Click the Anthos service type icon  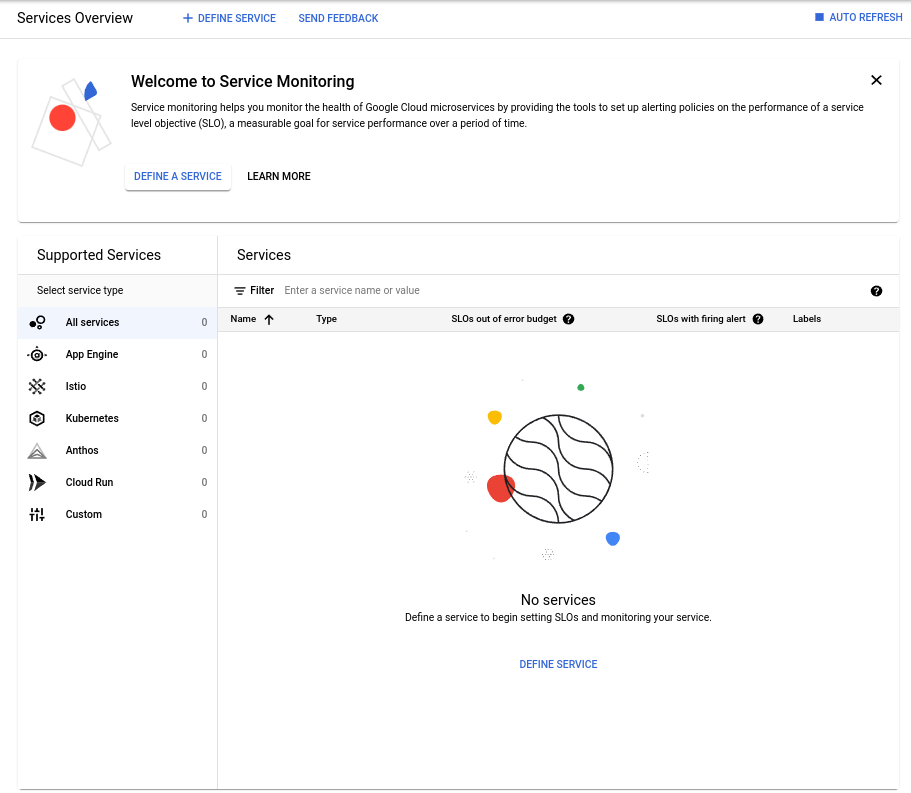(x=36, y=450)
